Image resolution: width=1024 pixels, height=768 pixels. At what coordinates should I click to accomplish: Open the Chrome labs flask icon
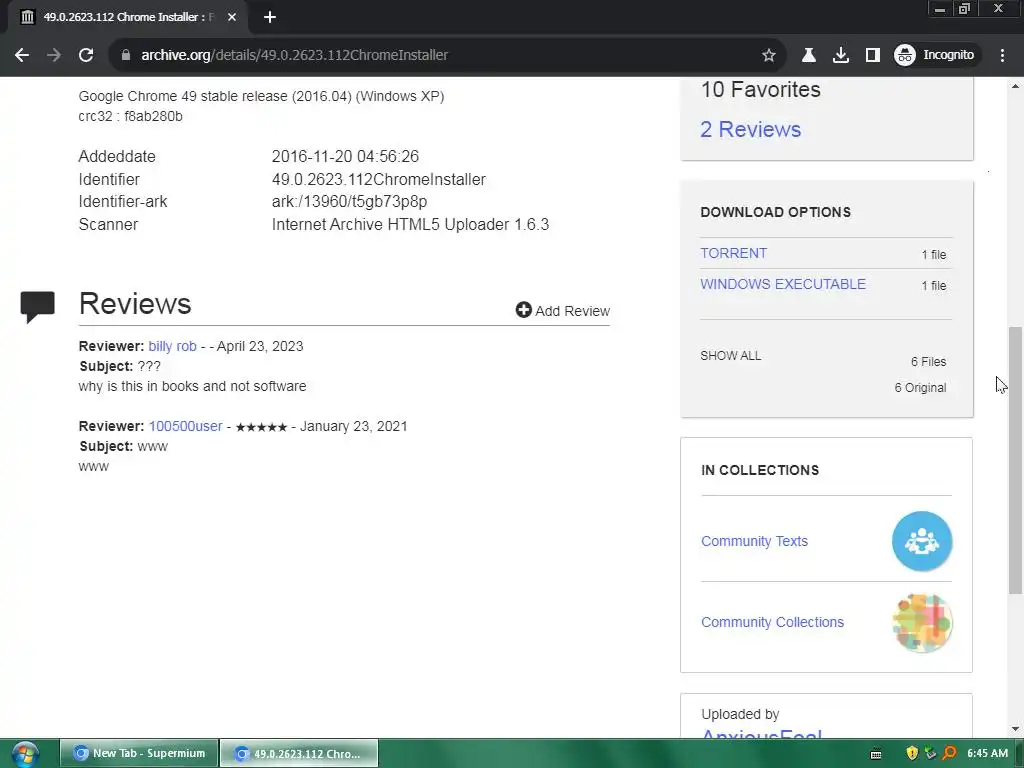(x=808, y=55)
